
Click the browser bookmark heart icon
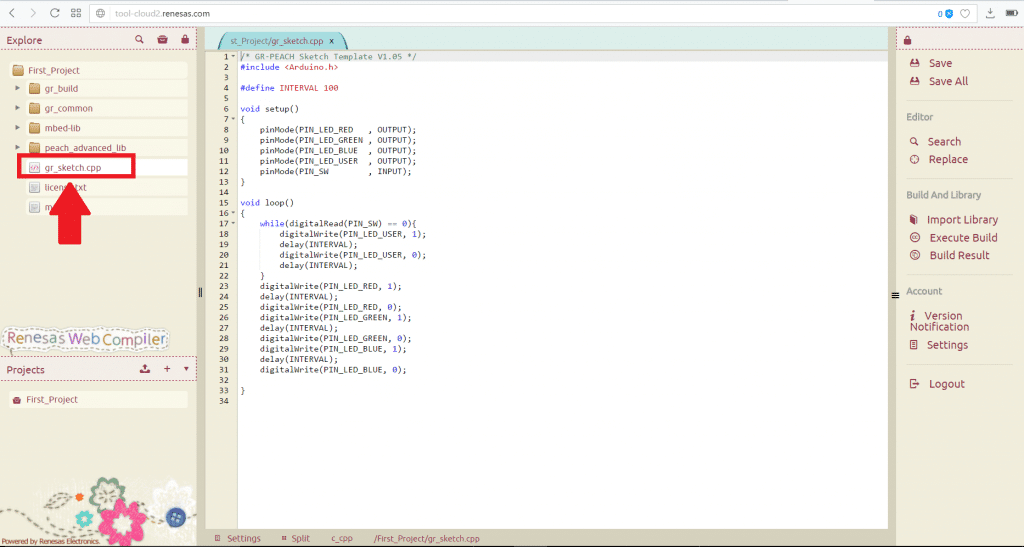965,14
